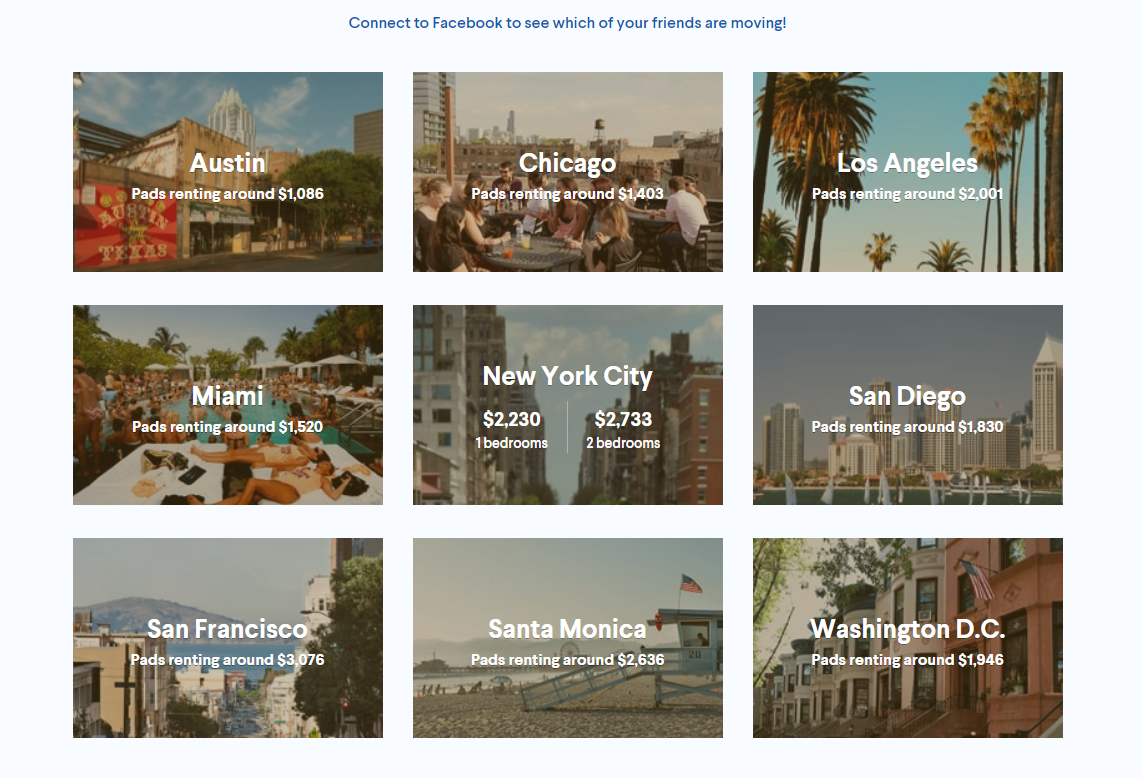Click the 'Pads renting around $1,830' text
The image size is (1142, 779).
pos(907,427)
